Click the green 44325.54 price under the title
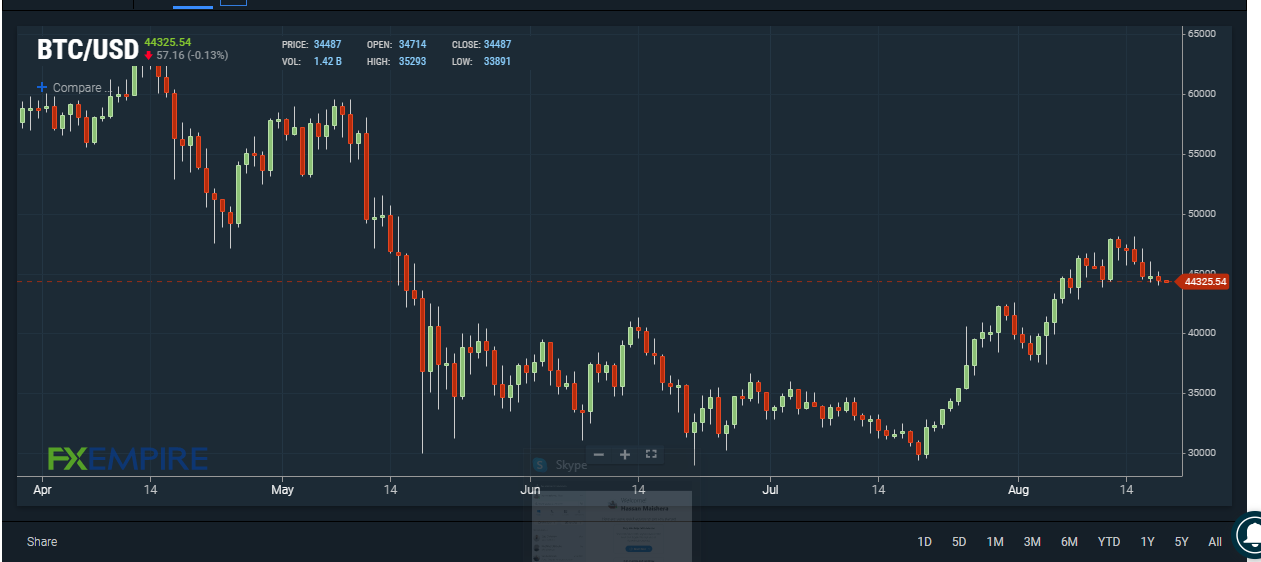Image resolution: width=1261 pixels, height=562 pixels. (168, 41)
